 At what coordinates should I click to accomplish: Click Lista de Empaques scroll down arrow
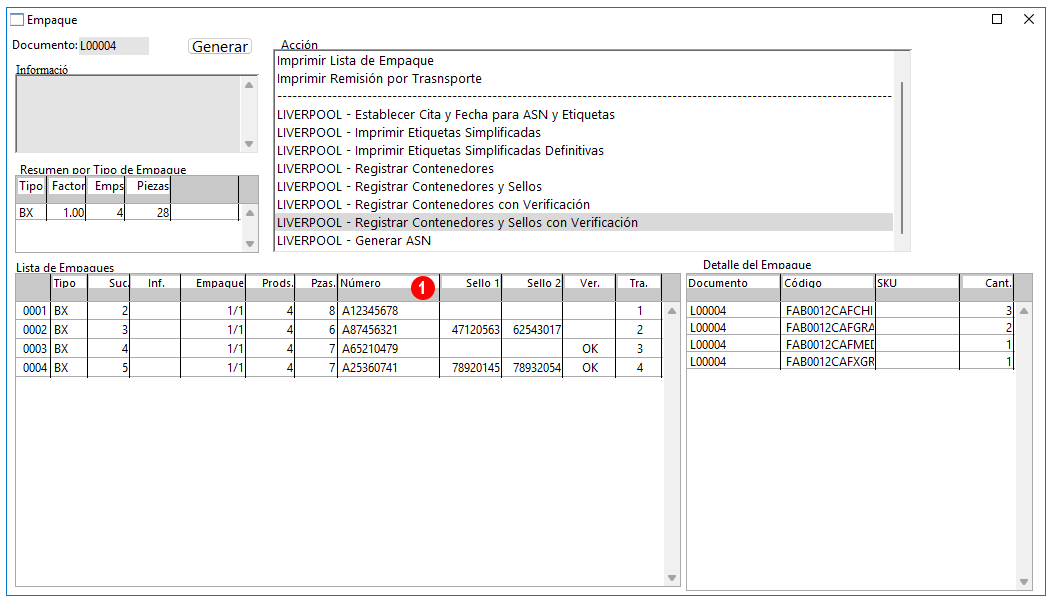672,578
